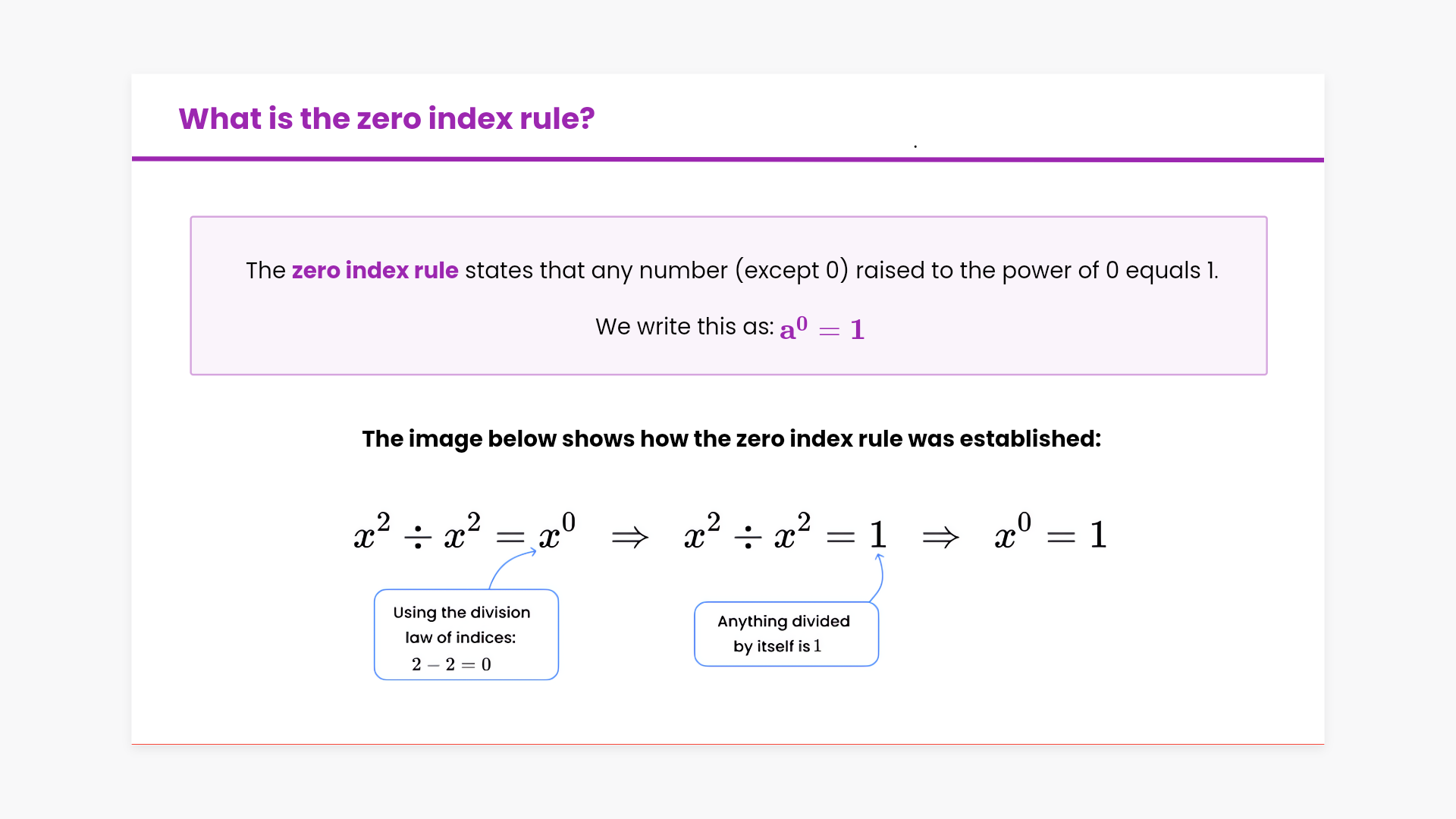Click the curved blue arrow pointing to 1
The image size is (1456, 819).
point(880,576)
